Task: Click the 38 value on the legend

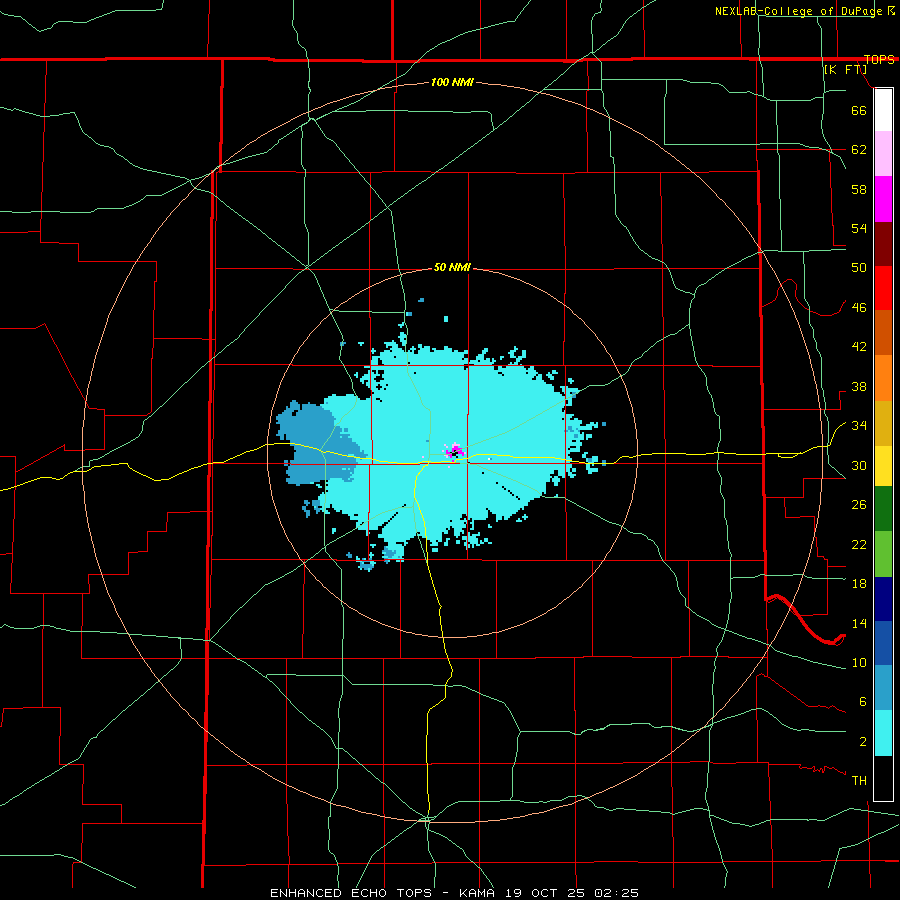Action: point(859,386)
